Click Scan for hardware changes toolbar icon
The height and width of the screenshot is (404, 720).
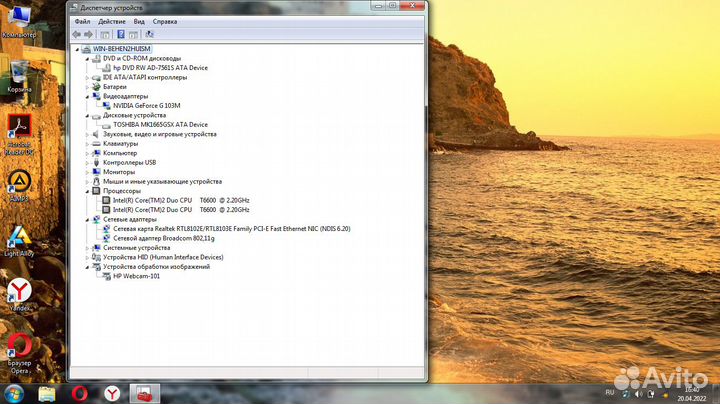tap(149, 34)
